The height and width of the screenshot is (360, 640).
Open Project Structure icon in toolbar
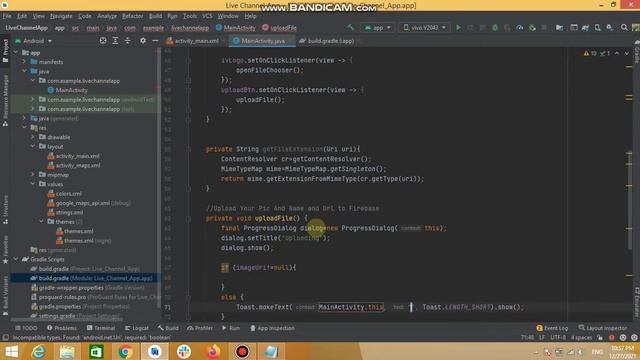tap(559, 27)
